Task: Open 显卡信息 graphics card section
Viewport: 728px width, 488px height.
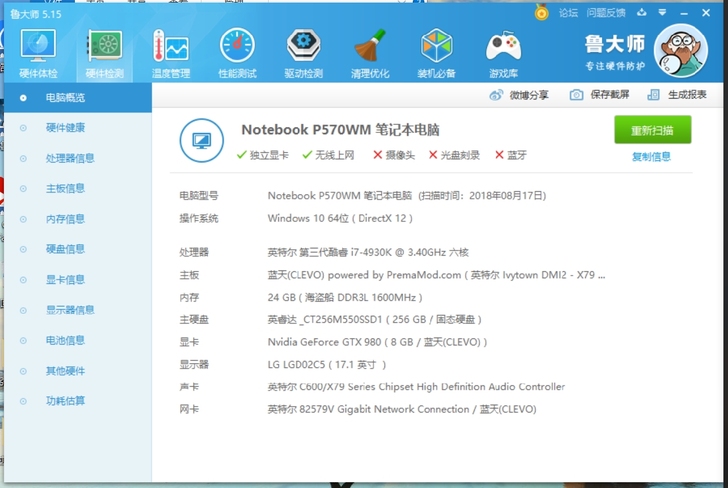Action: 65,280
